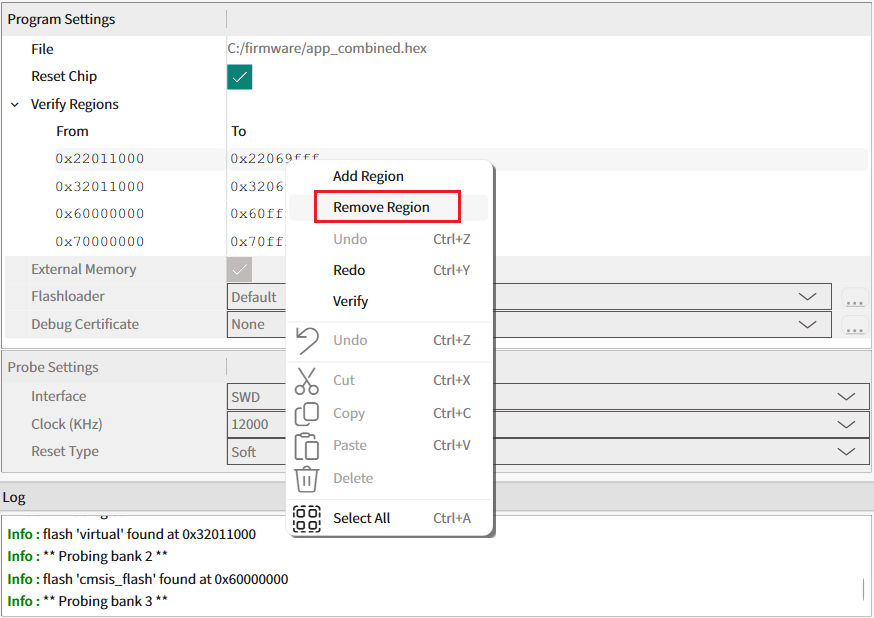Image resolution: width=874 pixels, height=618 pixels.
Task: Click Redo in the context menu
Action: click(x=349, y=271)
